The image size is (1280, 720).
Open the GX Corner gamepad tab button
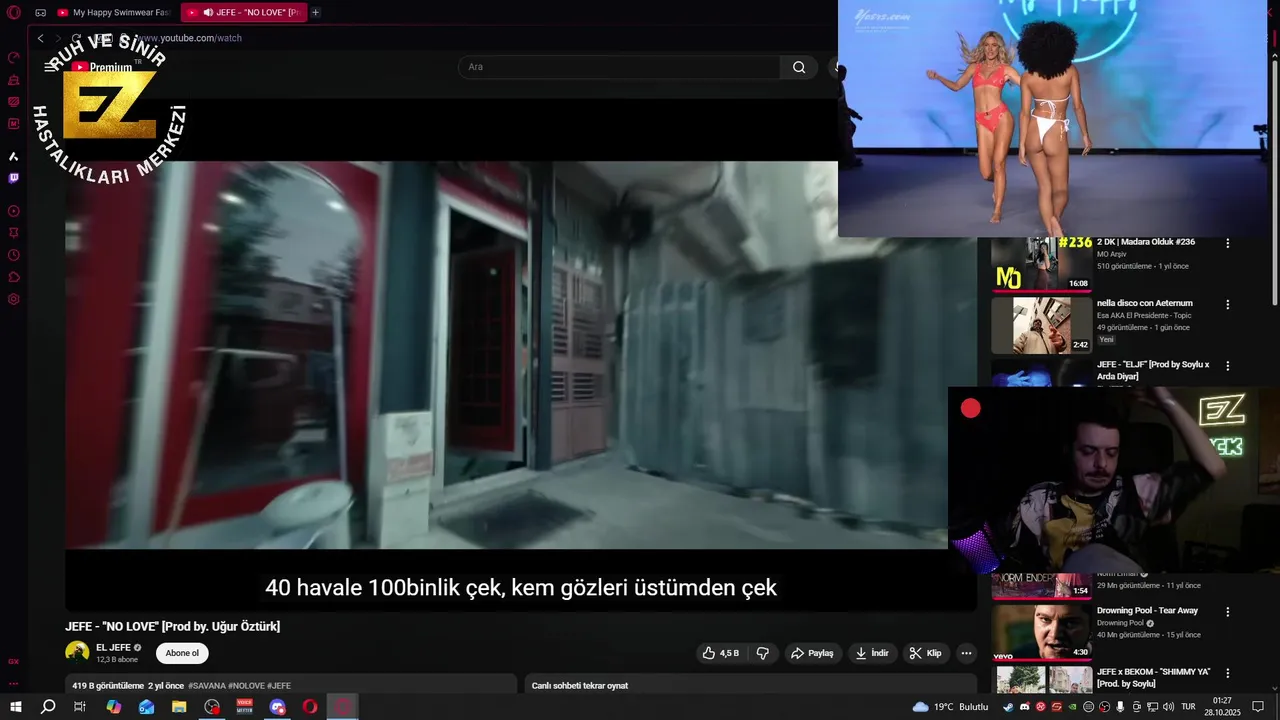(40, 13)
